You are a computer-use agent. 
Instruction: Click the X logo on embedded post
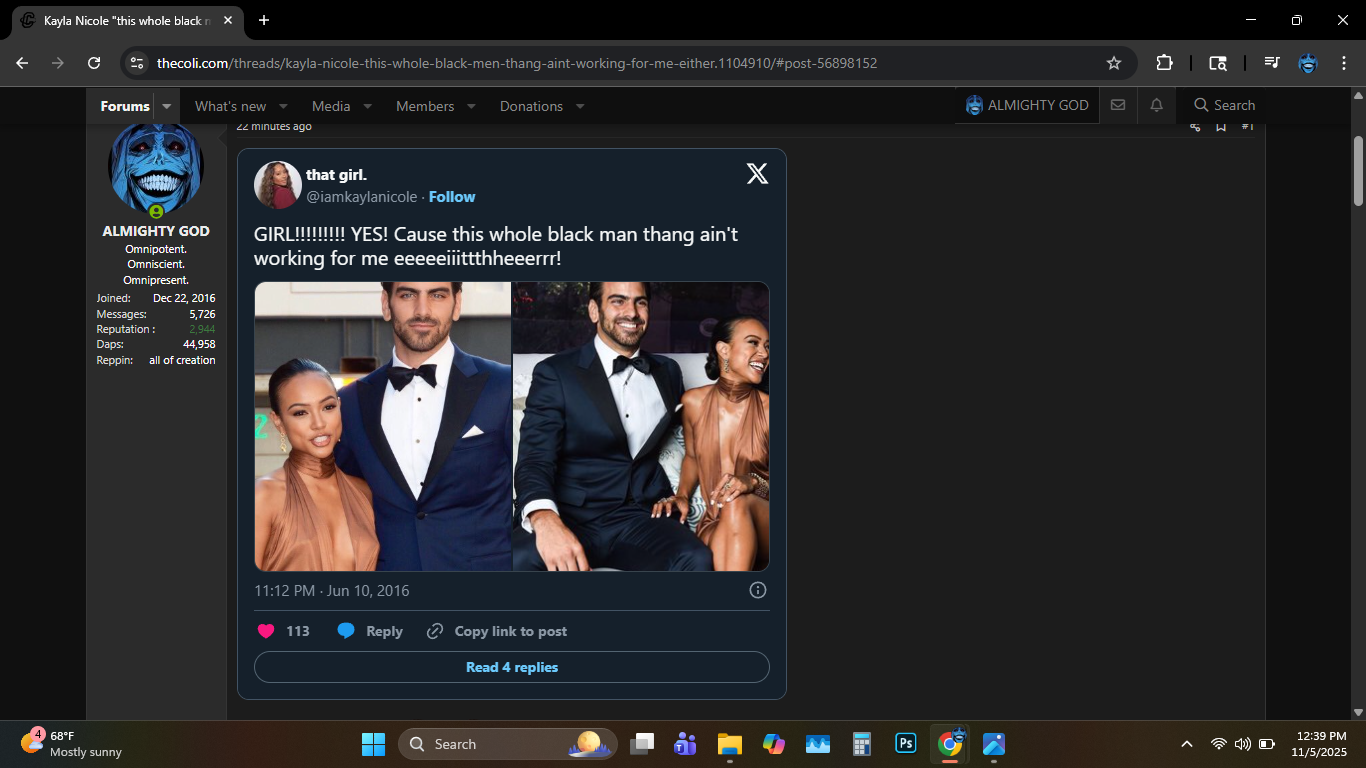pos(757,174)
